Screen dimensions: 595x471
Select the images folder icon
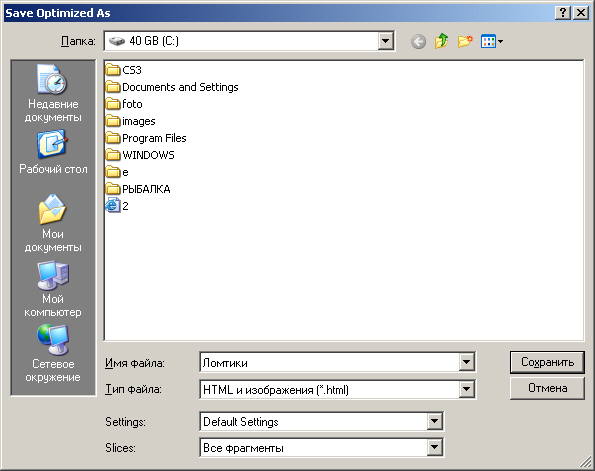point(113,121)
